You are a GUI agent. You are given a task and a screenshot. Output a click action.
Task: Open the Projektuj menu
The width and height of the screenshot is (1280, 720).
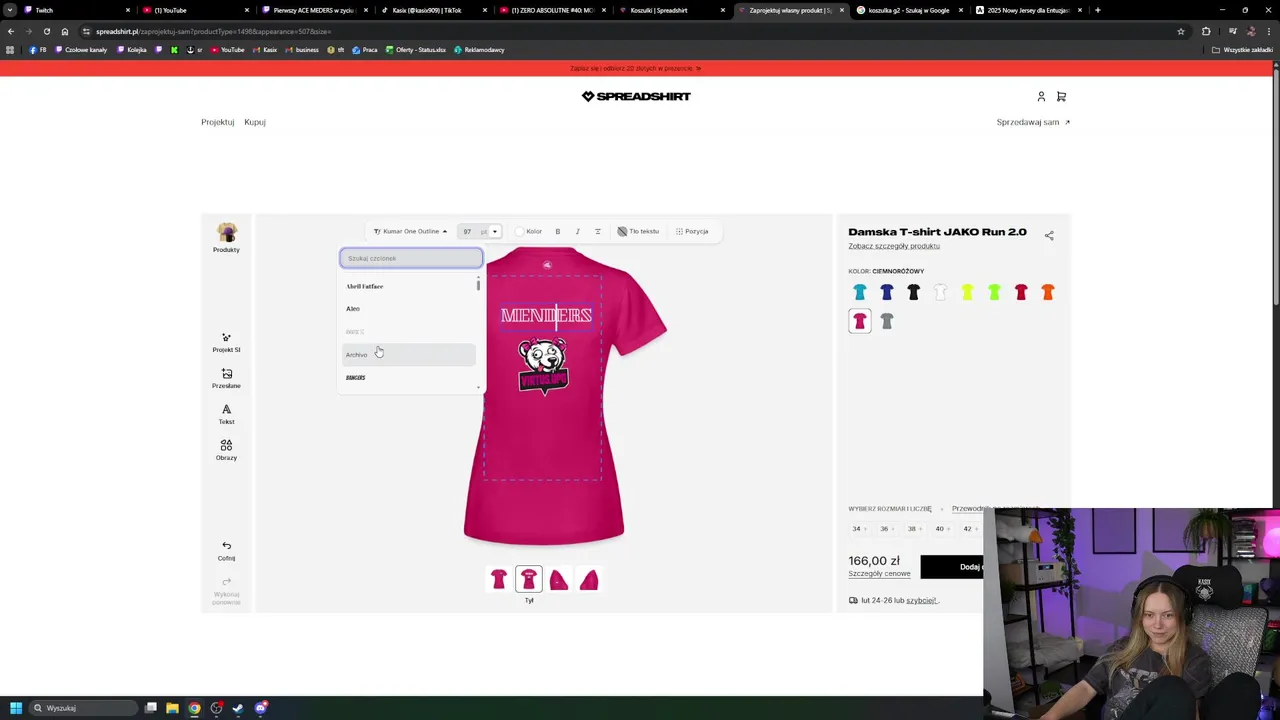point(217,122)
